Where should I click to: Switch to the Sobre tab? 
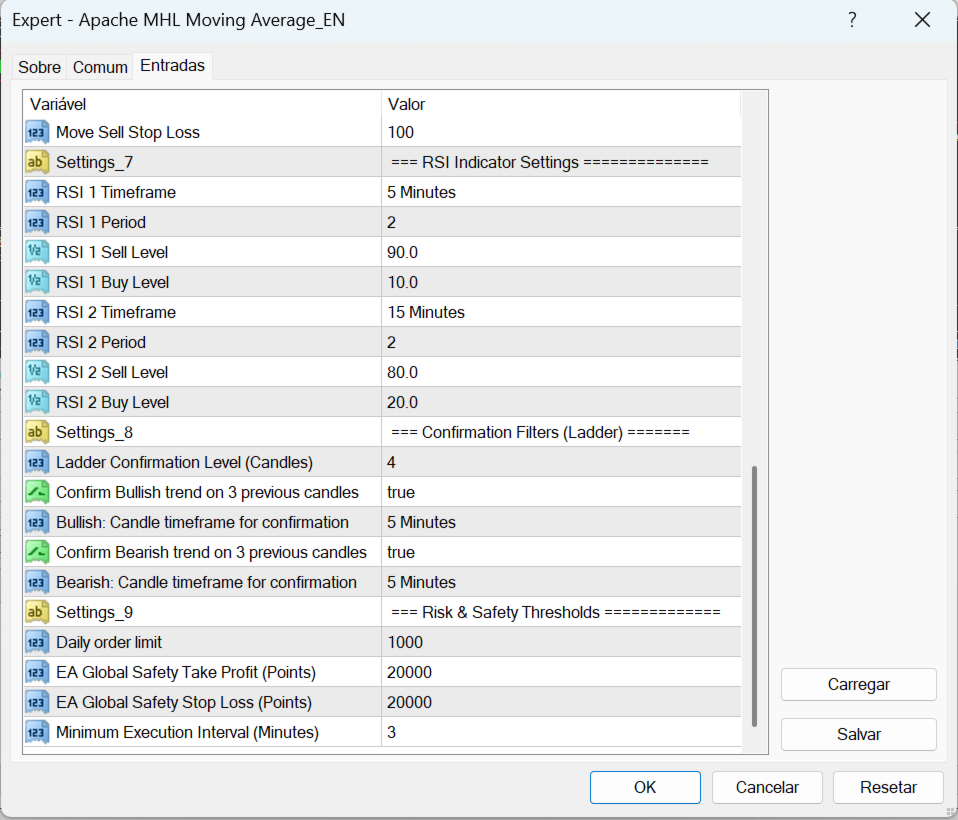pos(39,67)
